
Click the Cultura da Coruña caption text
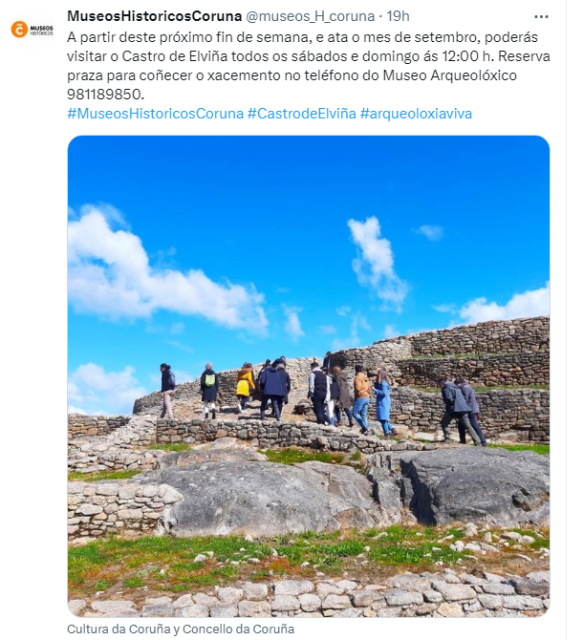point(180,629)
